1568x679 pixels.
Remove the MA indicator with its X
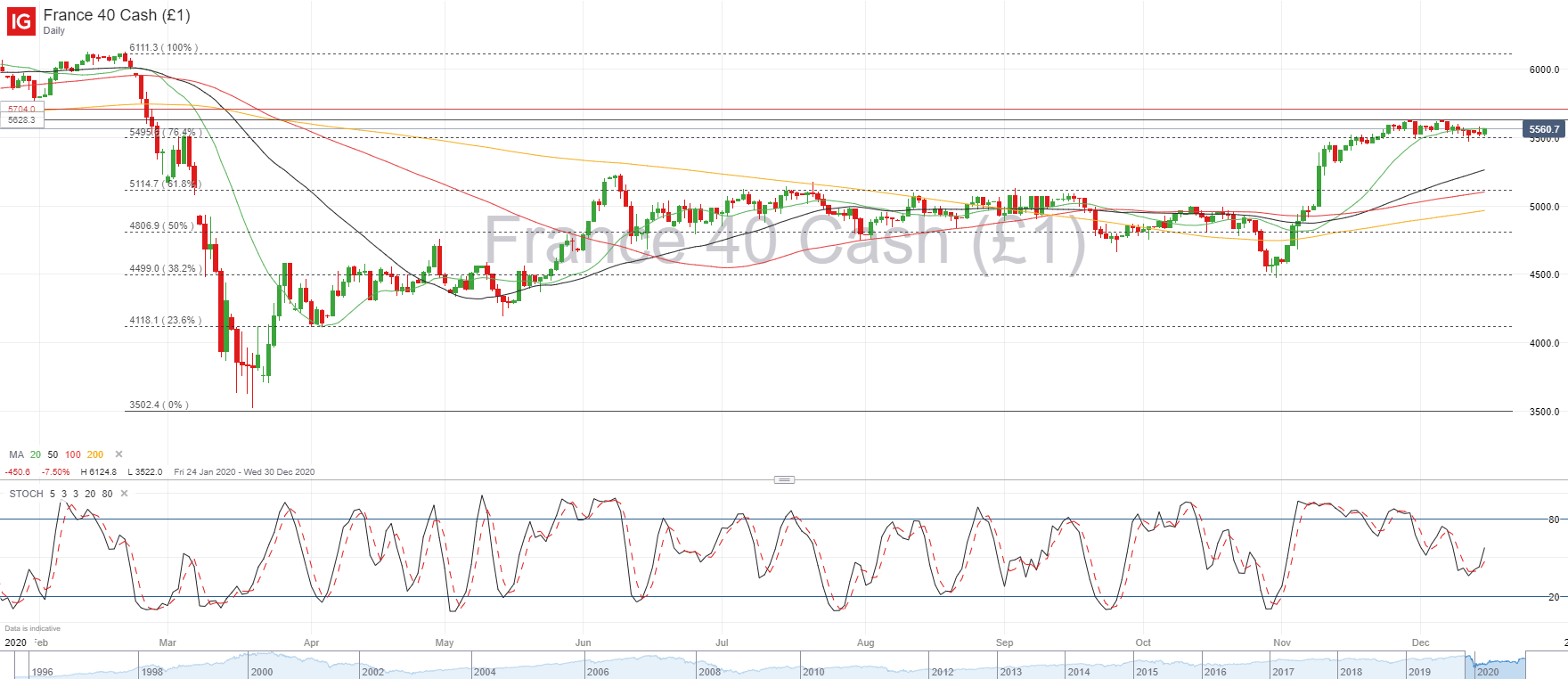(119, 454)
